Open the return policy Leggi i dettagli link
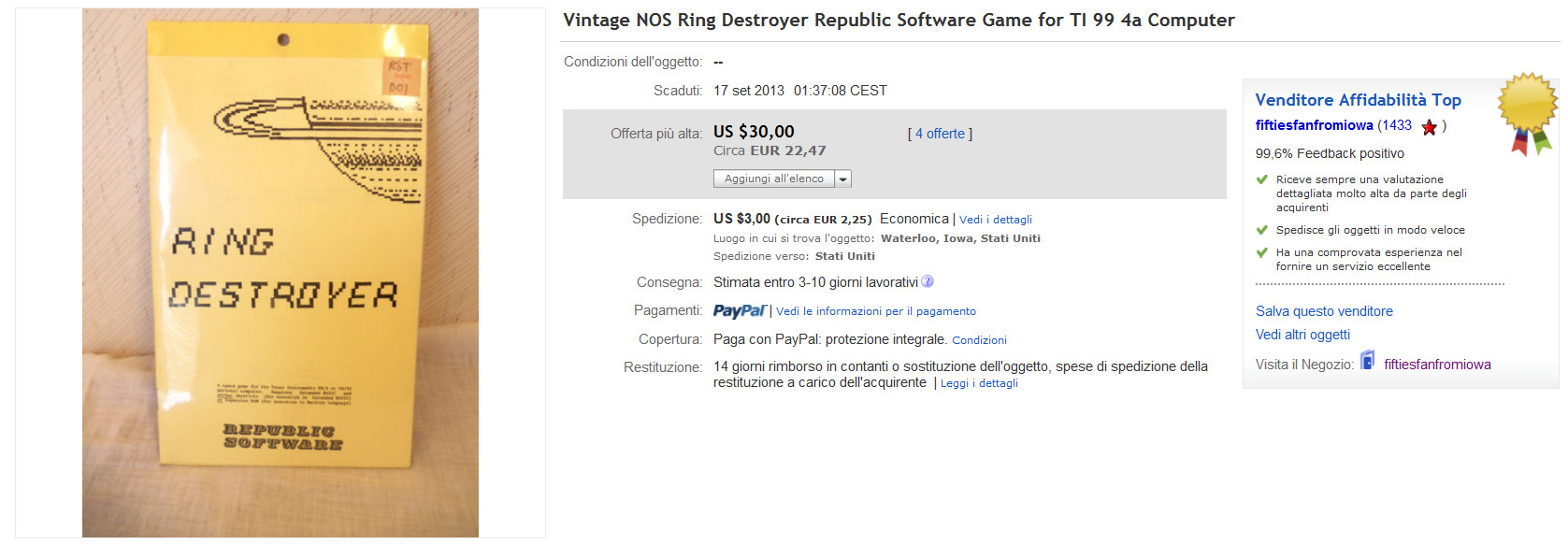This screenshot has width=1568, height=544. coord(979,383)
